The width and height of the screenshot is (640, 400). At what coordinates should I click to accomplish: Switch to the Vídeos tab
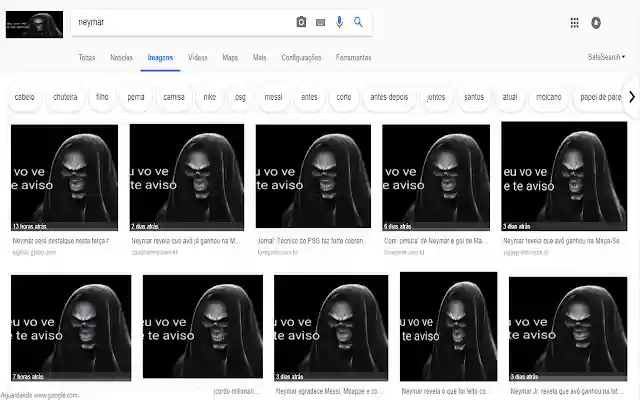click(x=198, y=58)
